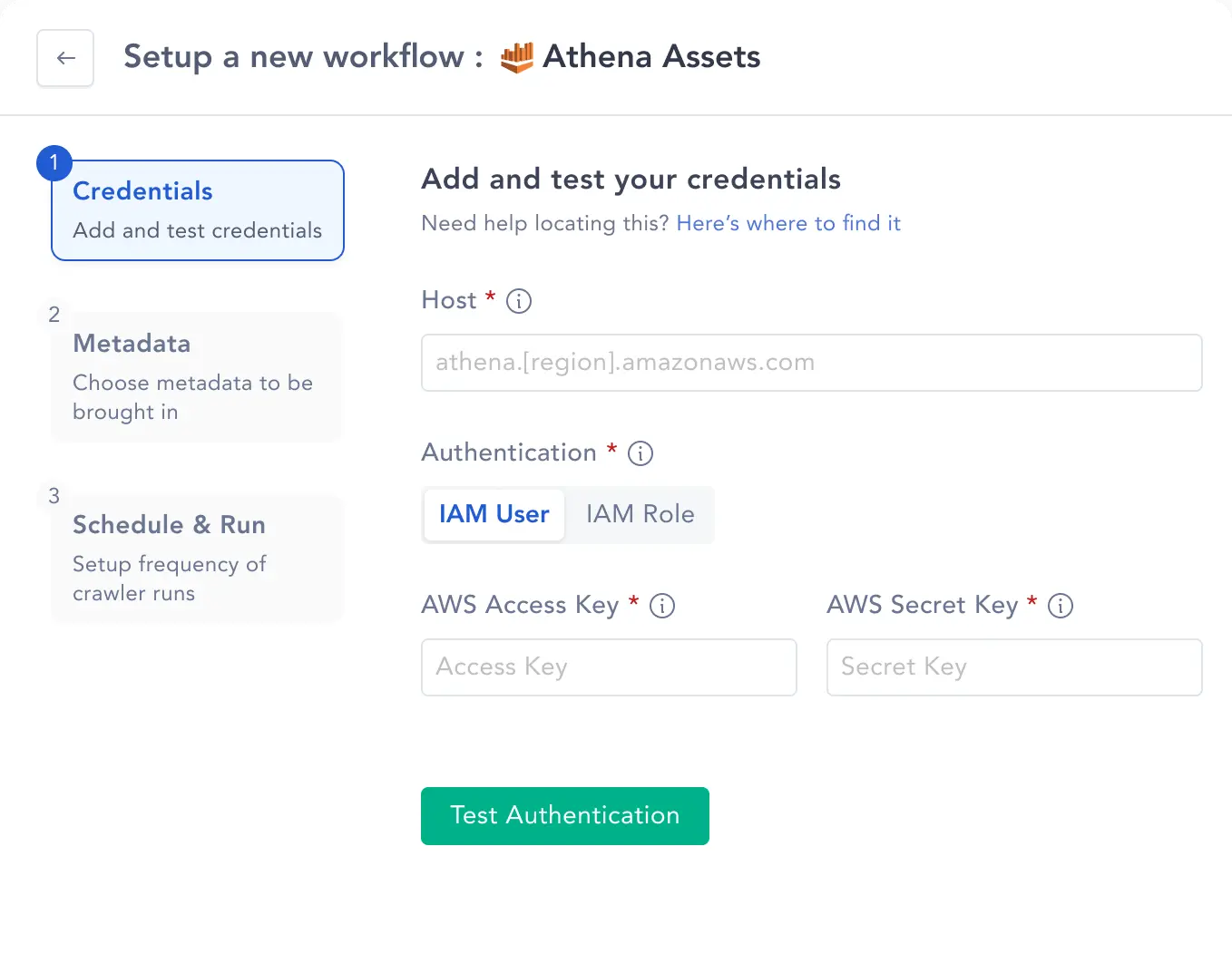Focus the Host input field
1232x963 pixels.
tap(812, 363)
